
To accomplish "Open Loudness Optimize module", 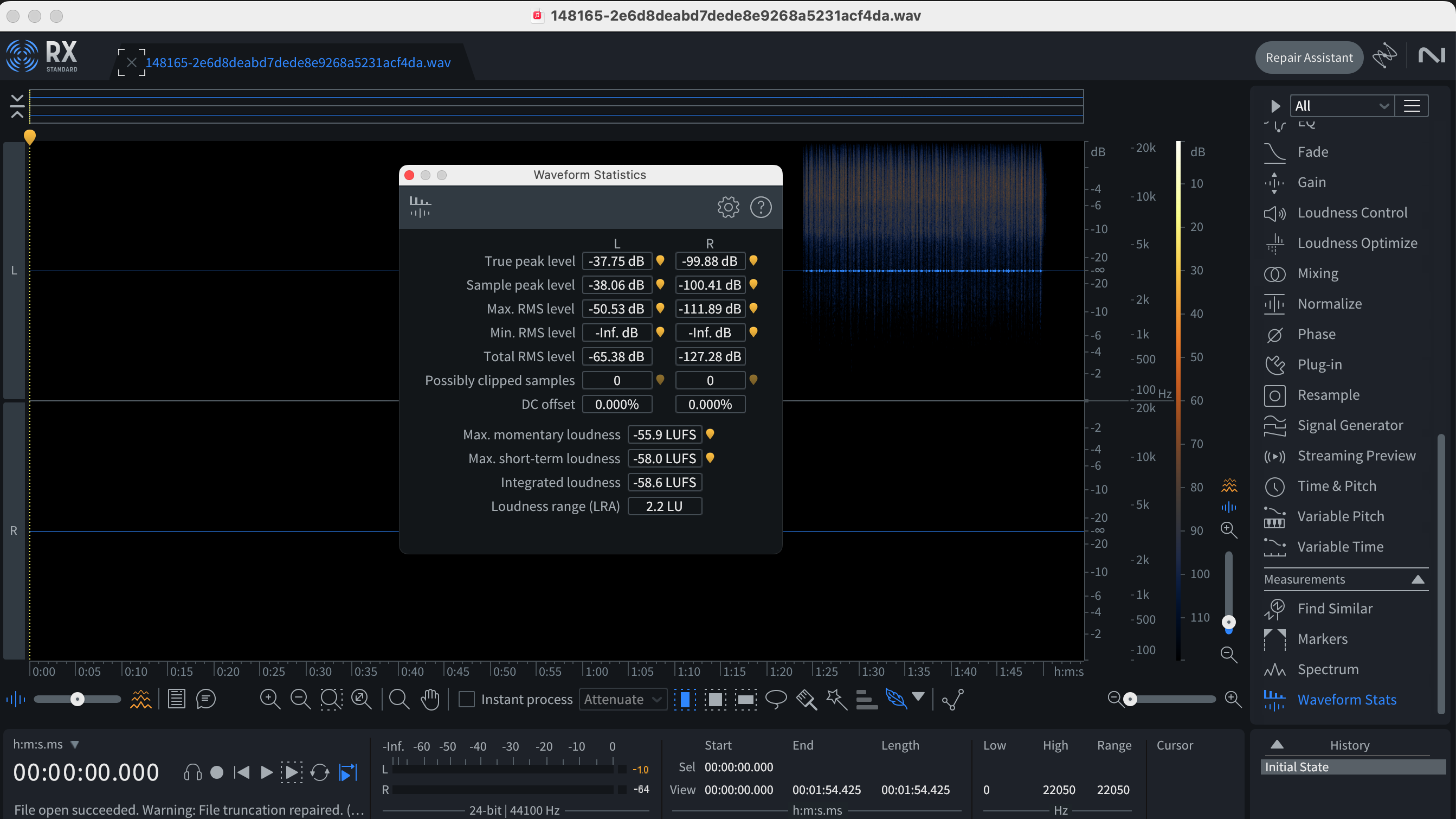I will [x=1357, y=242].
